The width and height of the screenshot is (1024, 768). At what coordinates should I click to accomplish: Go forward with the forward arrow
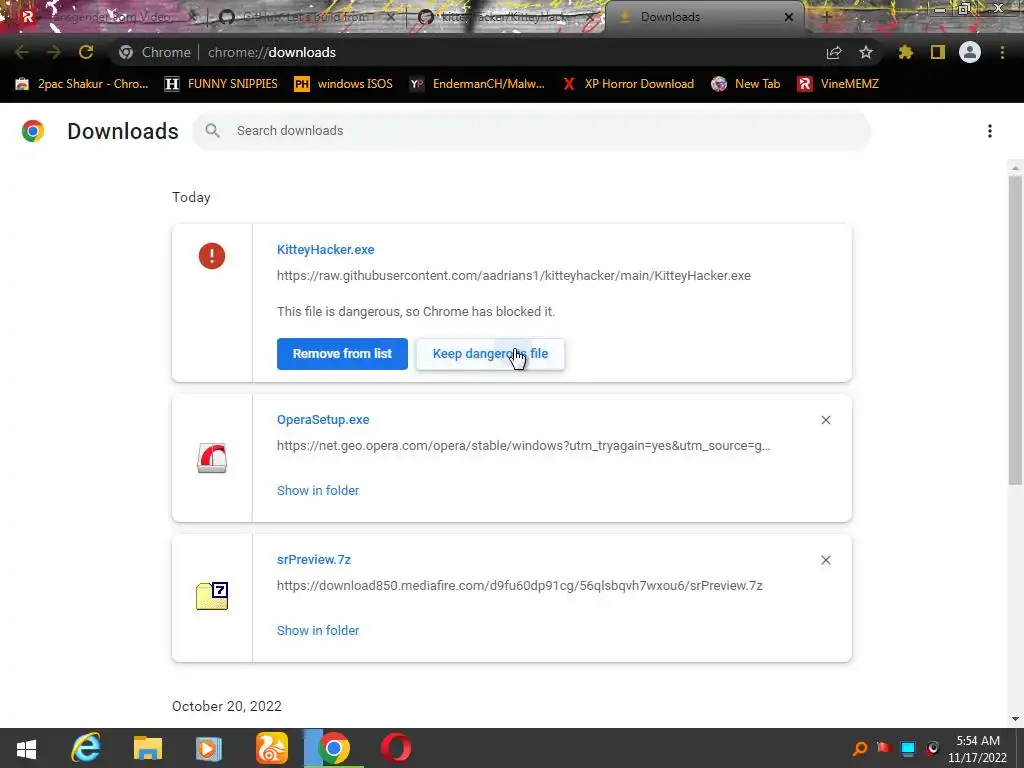point(54,52)
